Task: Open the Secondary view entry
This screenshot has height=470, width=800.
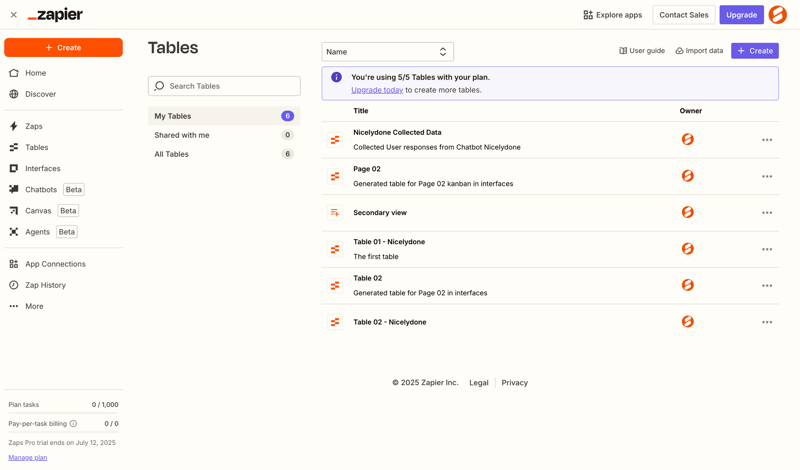Action: click(550, 213)
